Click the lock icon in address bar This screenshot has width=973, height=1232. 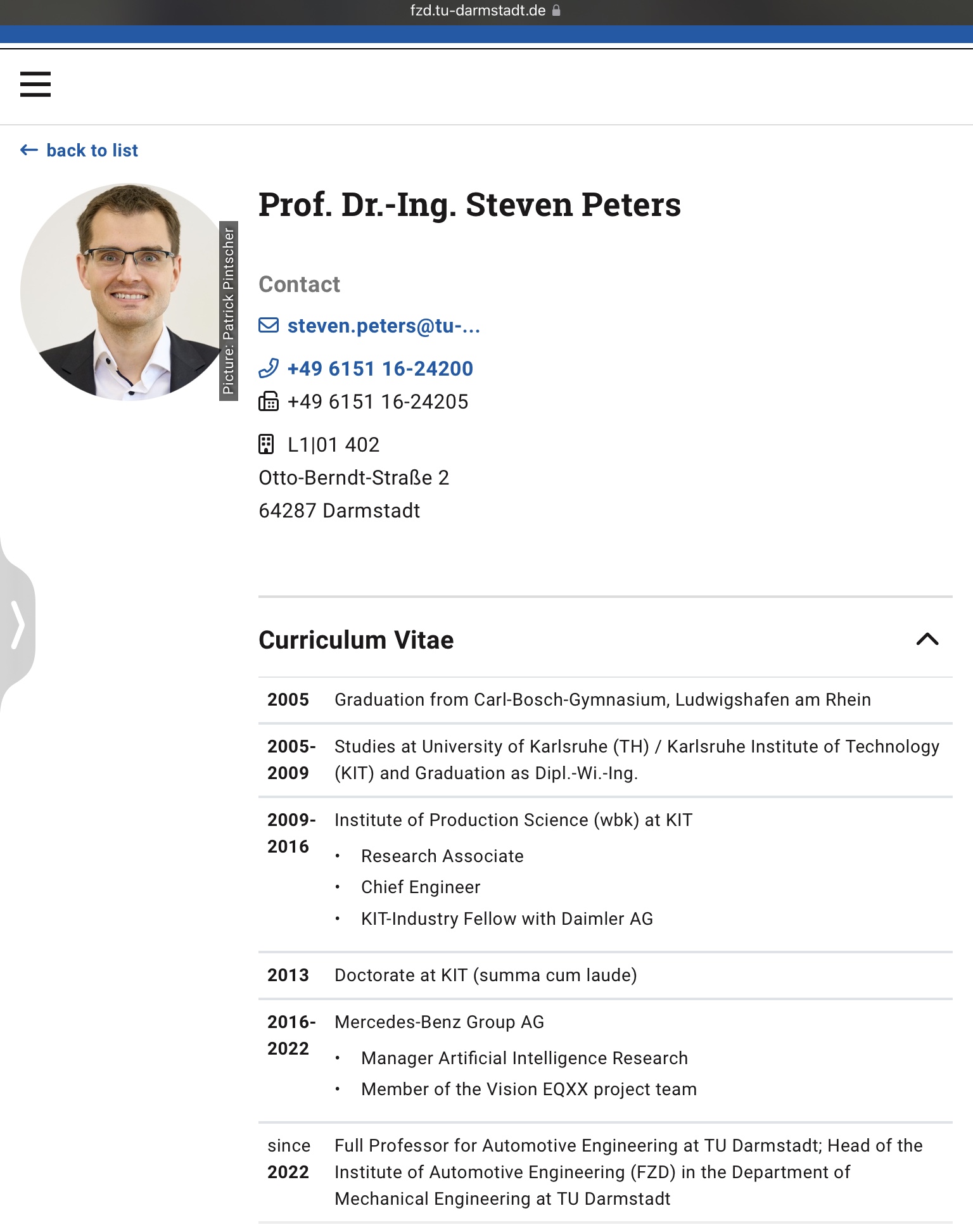556,11
